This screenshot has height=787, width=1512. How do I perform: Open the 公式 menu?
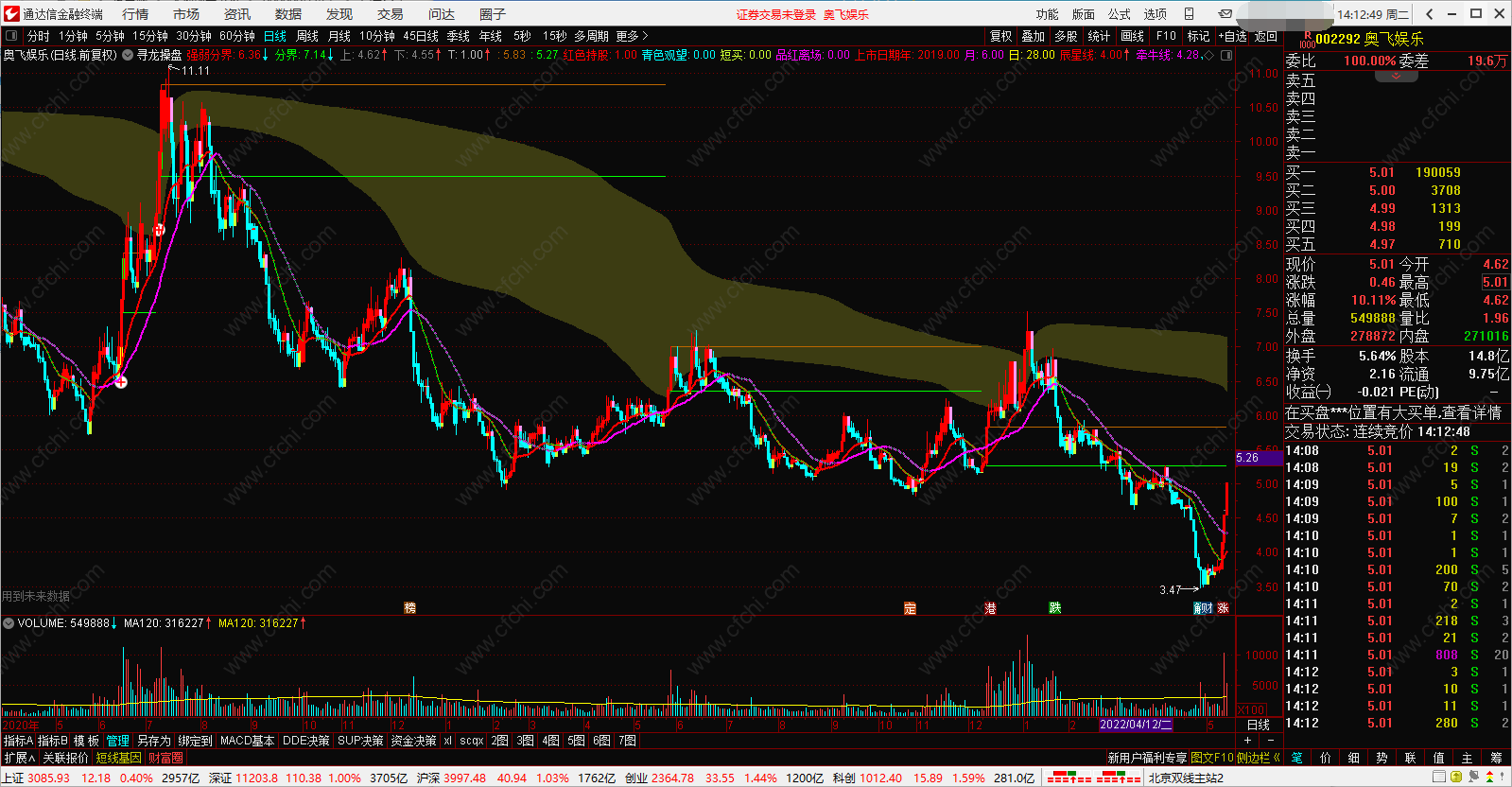pyautogui.click(x=1120, y=14)
